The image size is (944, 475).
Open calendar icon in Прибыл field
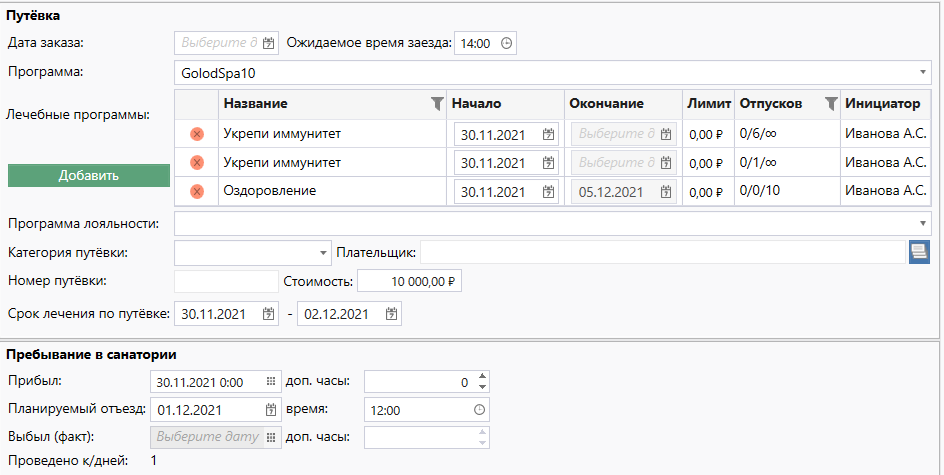click(270, 382)
